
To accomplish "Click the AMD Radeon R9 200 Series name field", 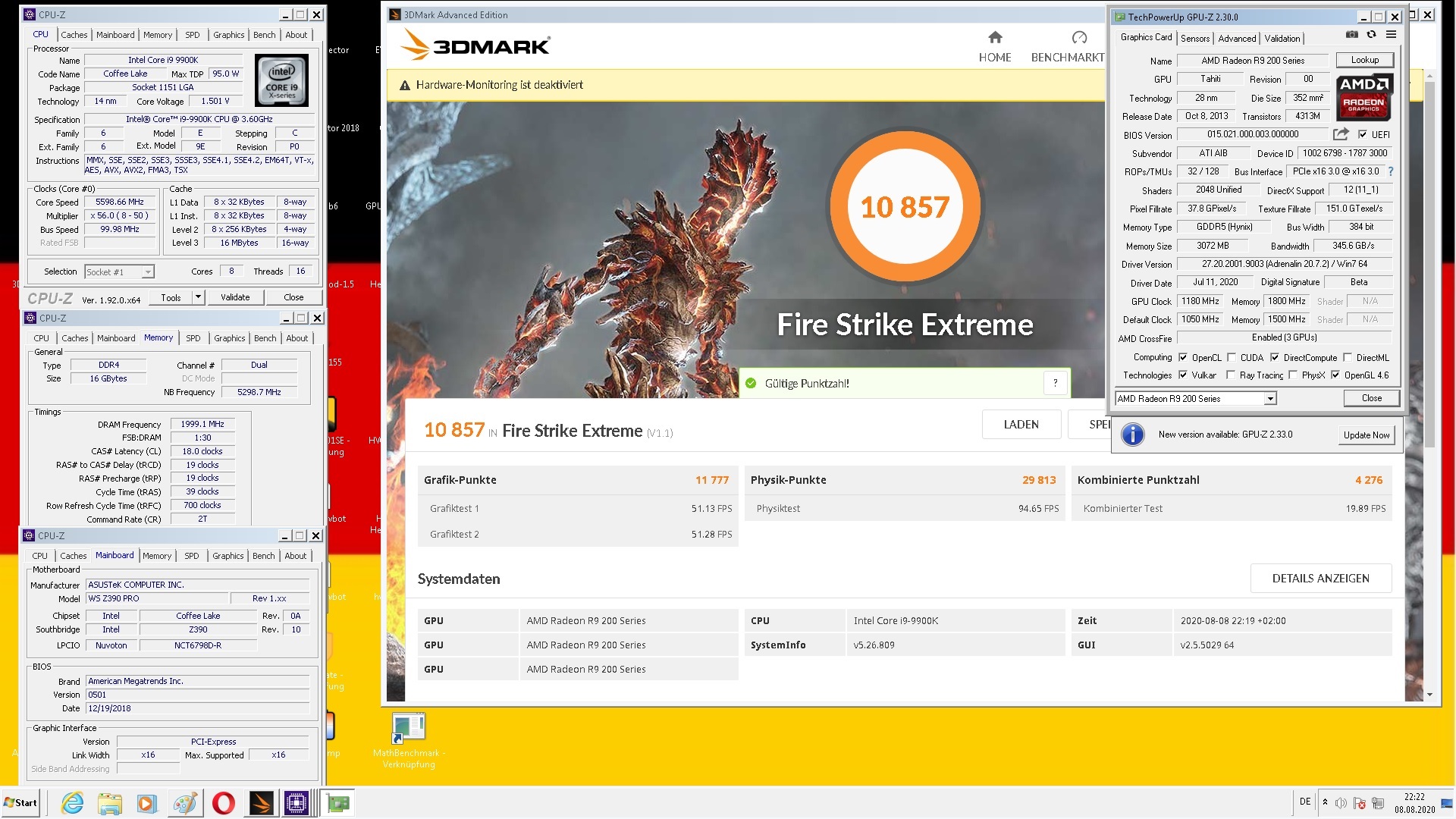I will click(1252, 61).
